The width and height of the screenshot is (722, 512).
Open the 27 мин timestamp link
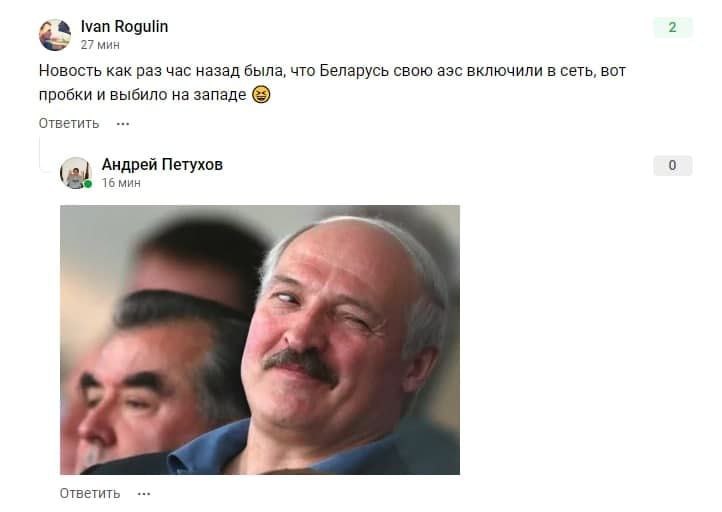(x=100, y=45)
